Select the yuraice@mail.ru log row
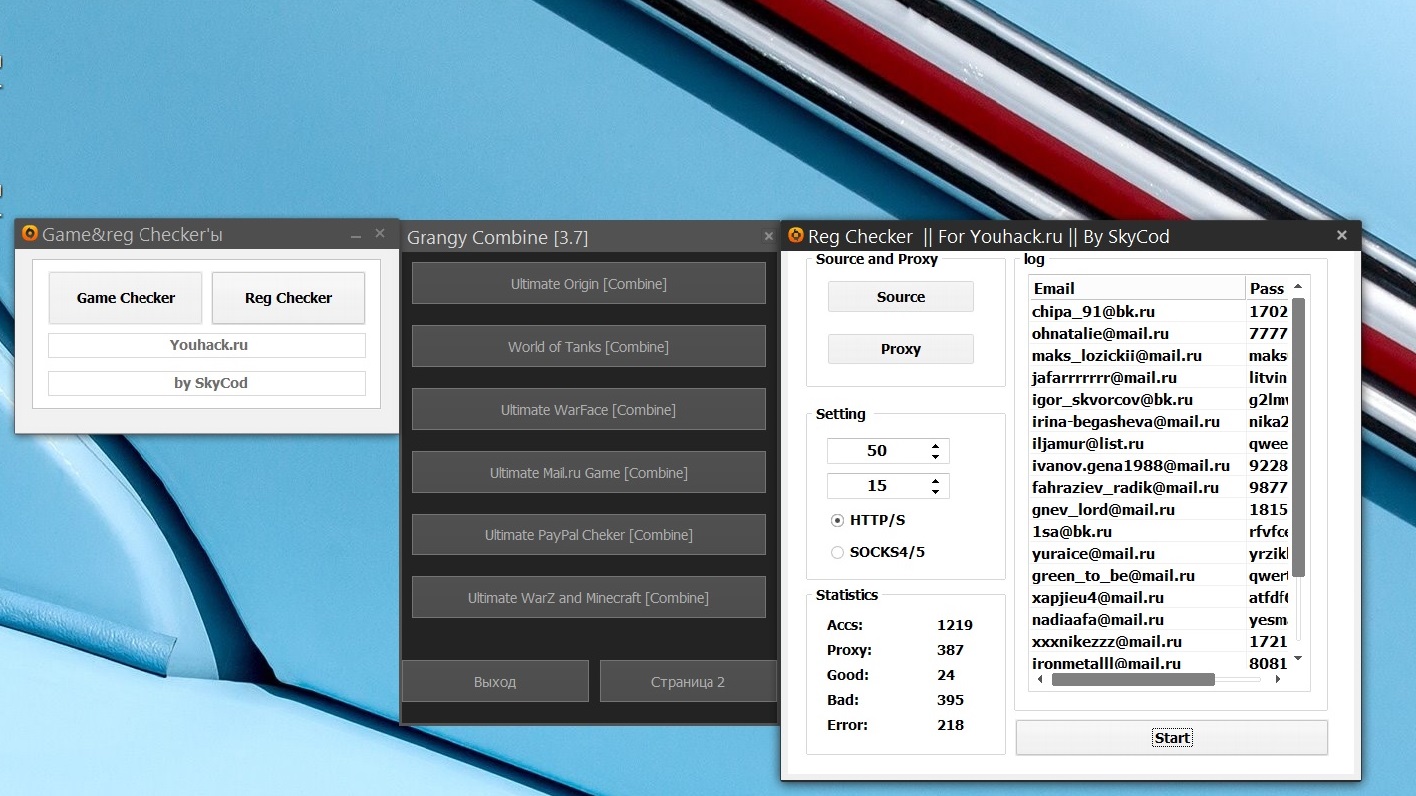Image resolution: width=1416 pixels, height=796 pixels. point(1160,553)
